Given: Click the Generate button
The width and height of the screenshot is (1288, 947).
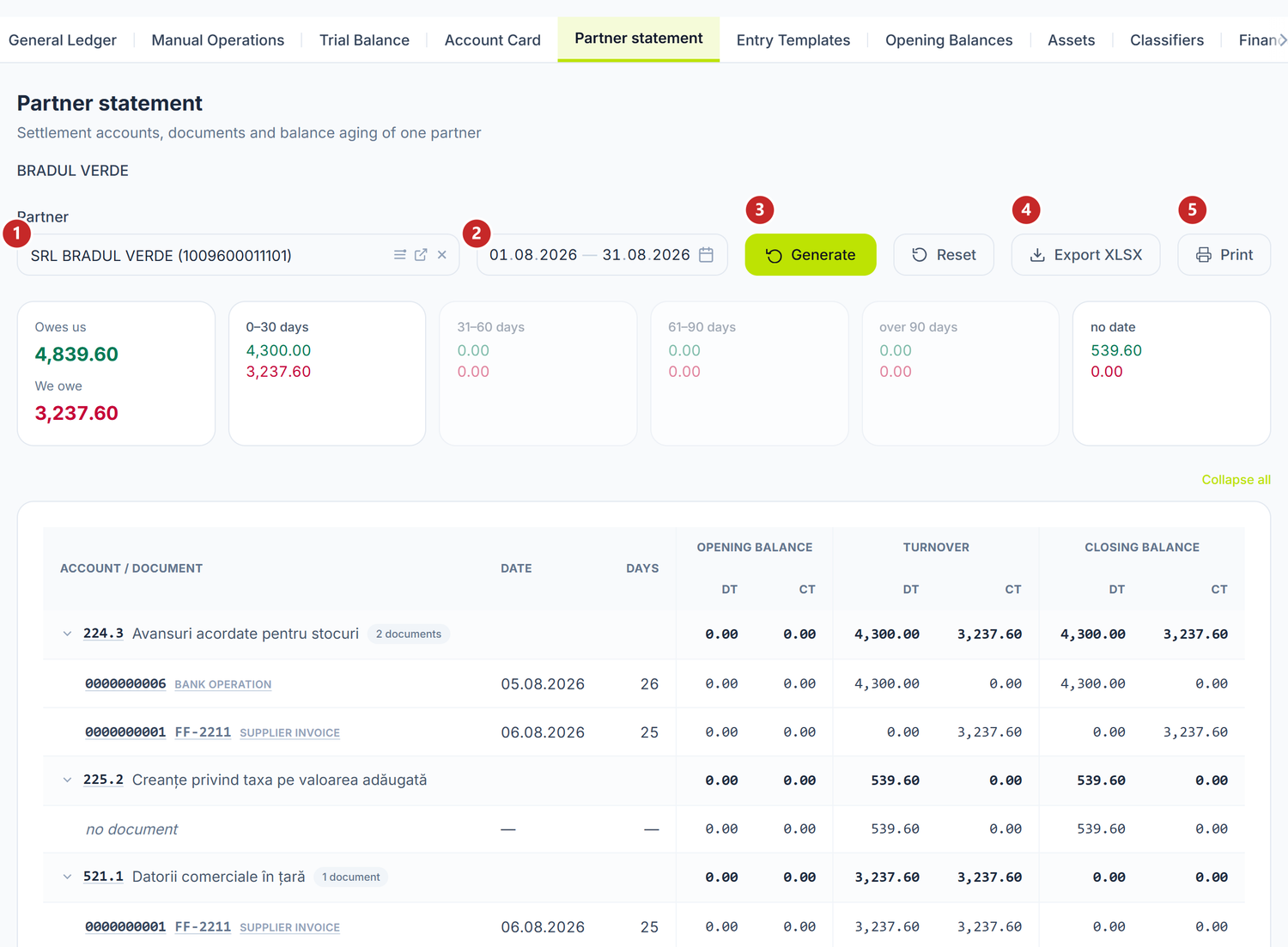Looking at the screenshot, I should [x=811, y=255].
